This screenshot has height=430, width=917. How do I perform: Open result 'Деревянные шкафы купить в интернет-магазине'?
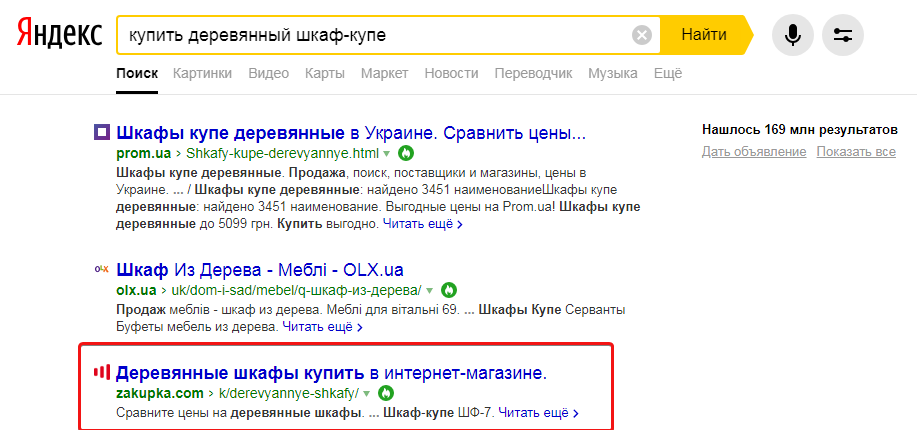coord(332,373)
